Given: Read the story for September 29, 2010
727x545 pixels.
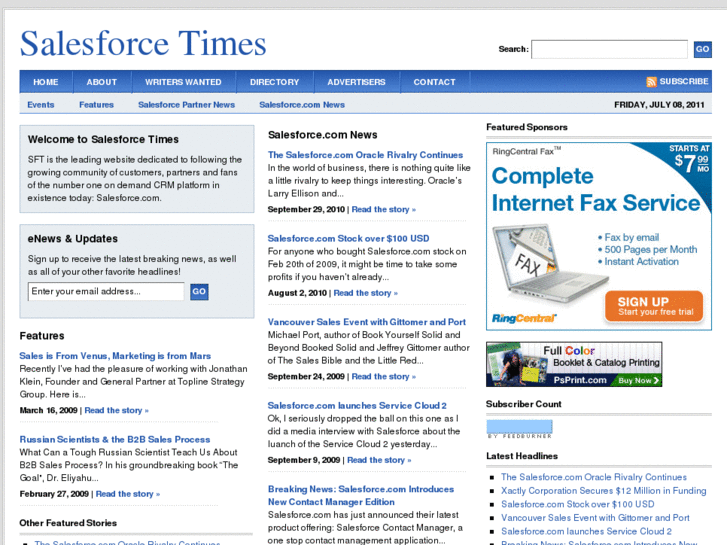Looking at the screenshot, I should click(383, 210).
